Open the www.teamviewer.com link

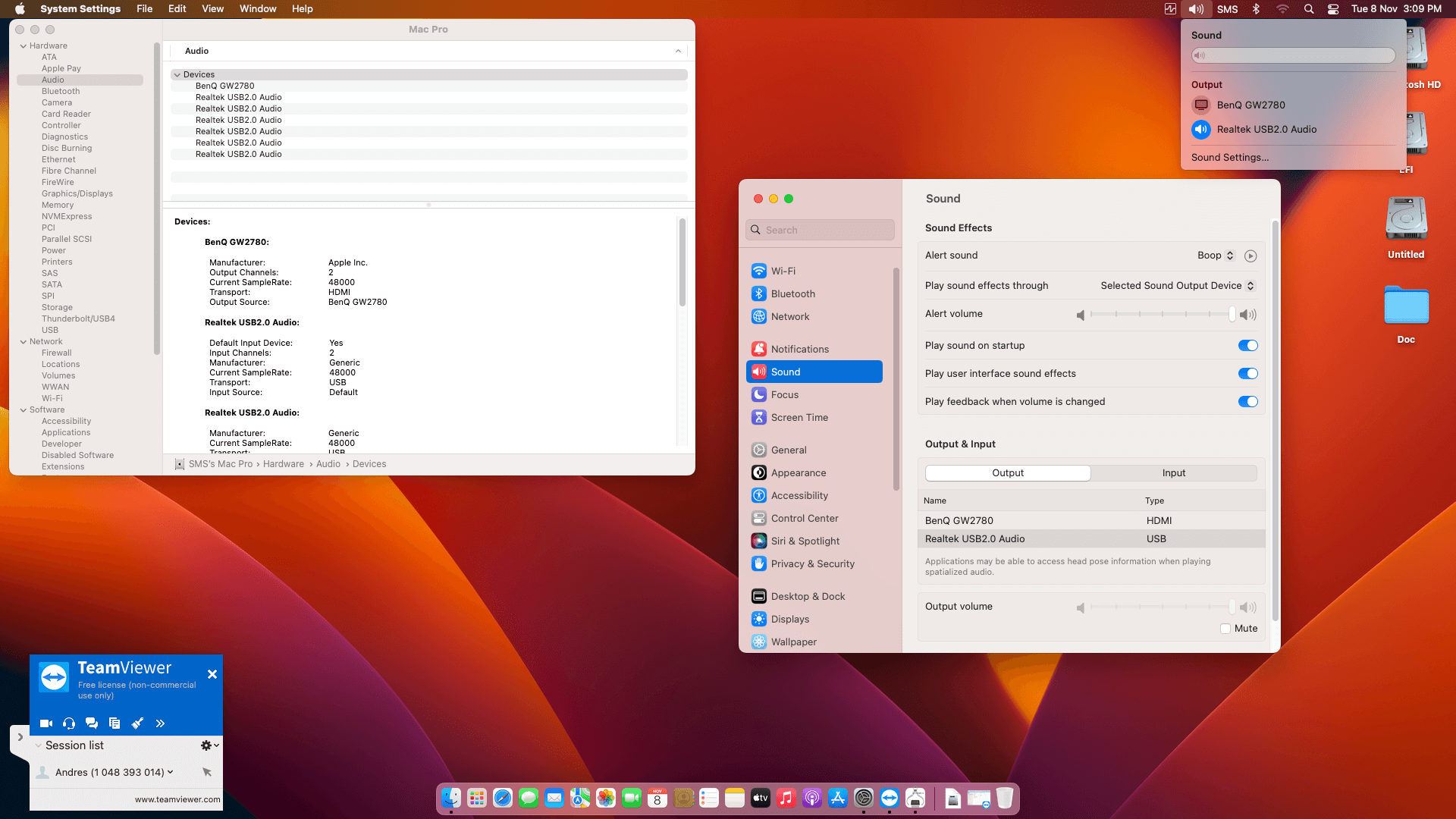[177, 799]
